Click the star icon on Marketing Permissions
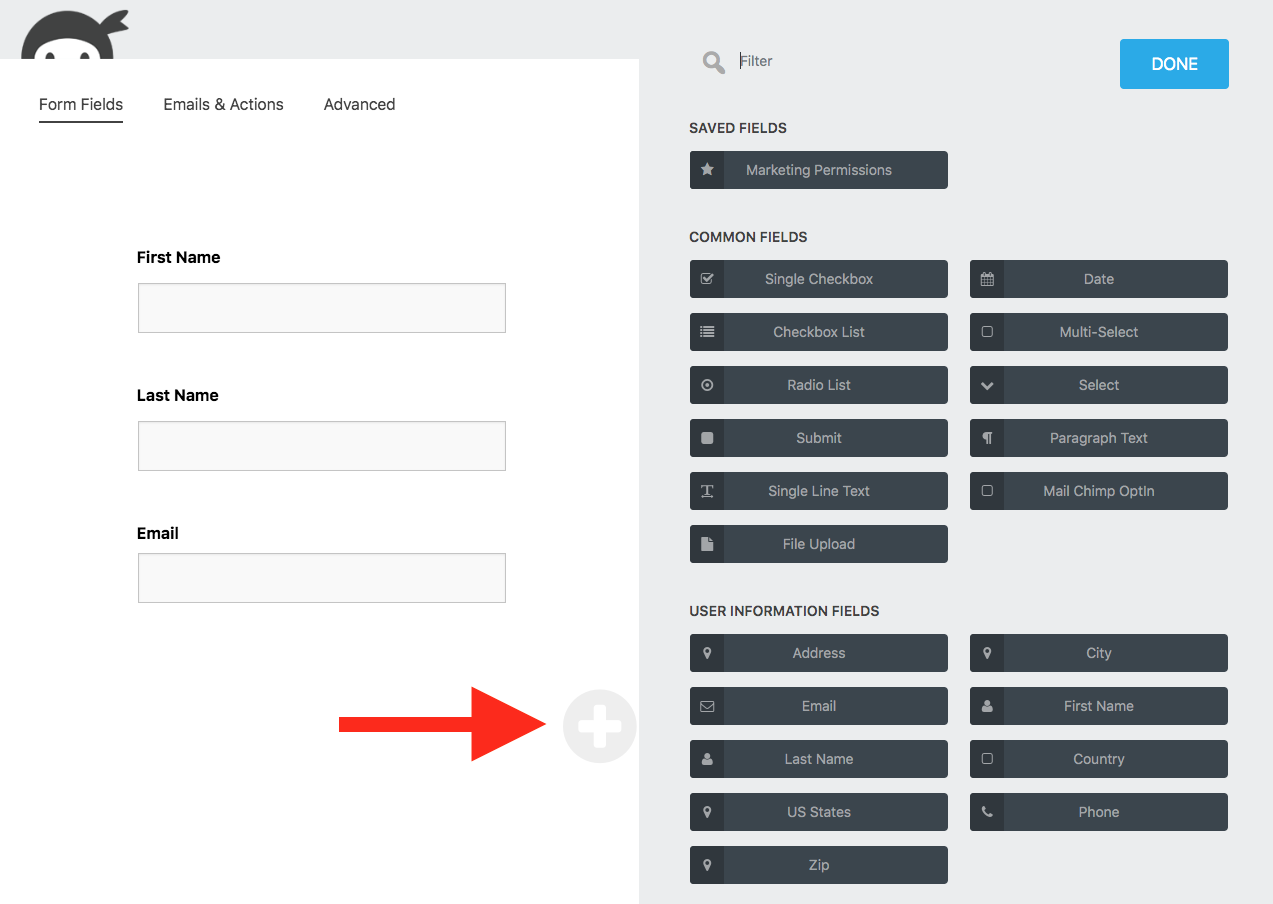1273x904 pixels. (x=707, y=170)
